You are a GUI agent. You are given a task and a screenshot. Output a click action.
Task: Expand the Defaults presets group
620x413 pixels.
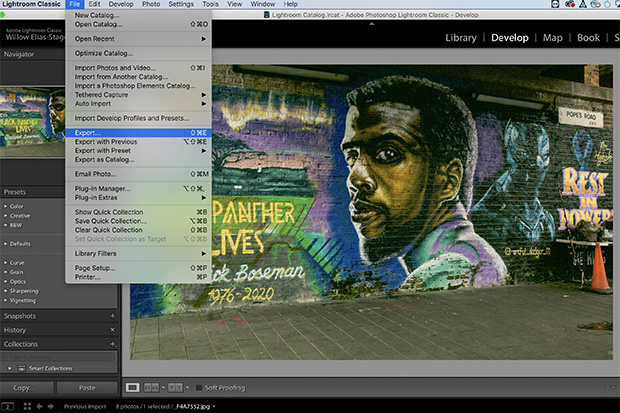tap(6, 244)
